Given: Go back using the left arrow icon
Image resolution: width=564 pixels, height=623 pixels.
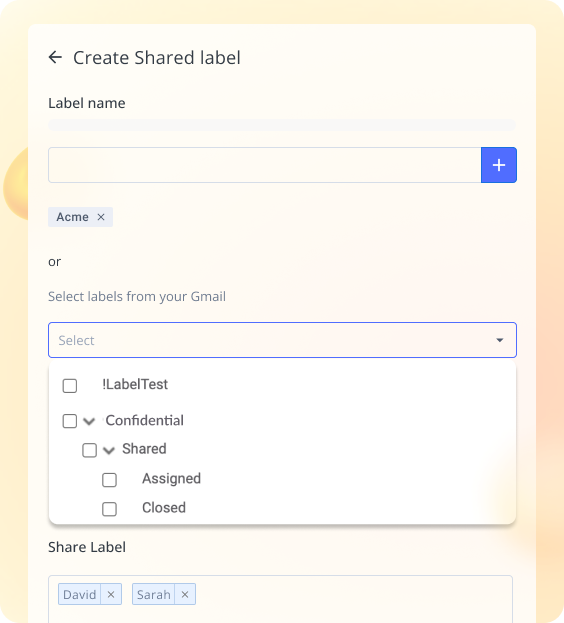Looking at the screenshot, I should [x=55, y=57].
